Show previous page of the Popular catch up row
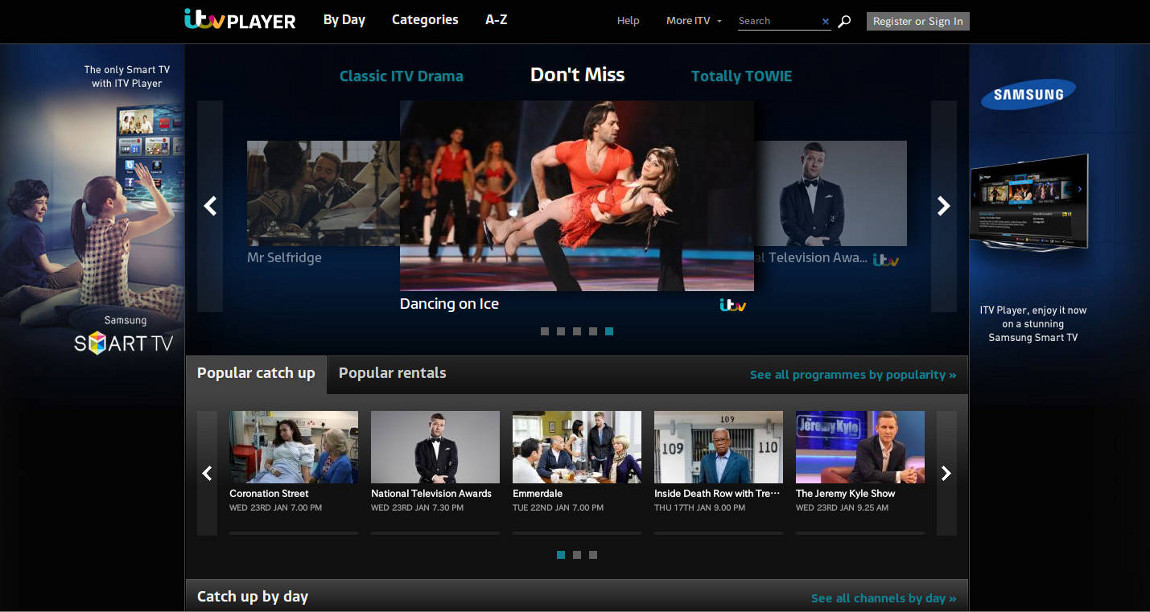The width and height of the screenshot is (1150, 612). pos(207,473)
